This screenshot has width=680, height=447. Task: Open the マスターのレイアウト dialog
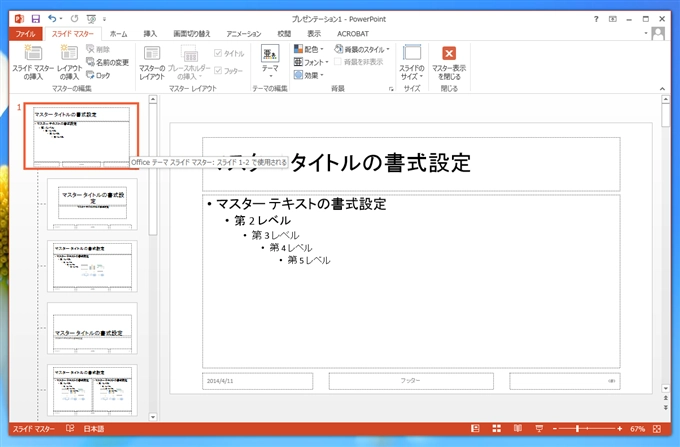(x=152, y=62)
